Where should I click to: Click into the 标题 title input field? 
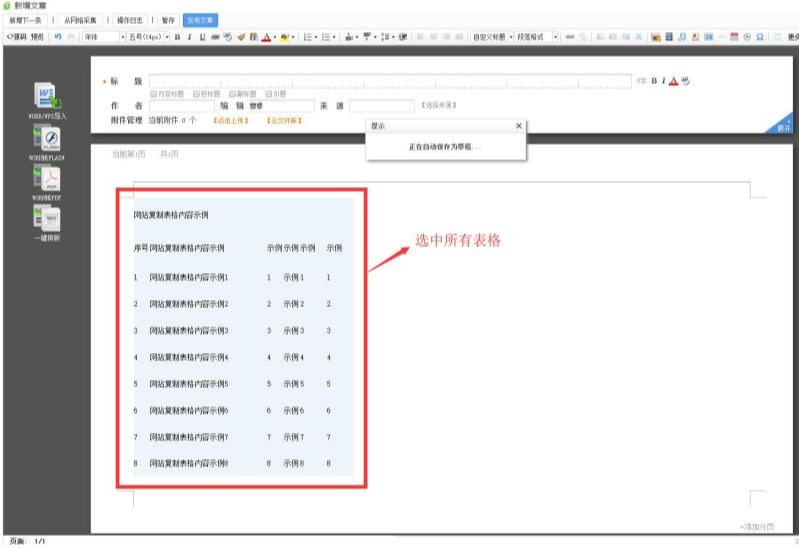pyautogui.click(x=390, y=81)
